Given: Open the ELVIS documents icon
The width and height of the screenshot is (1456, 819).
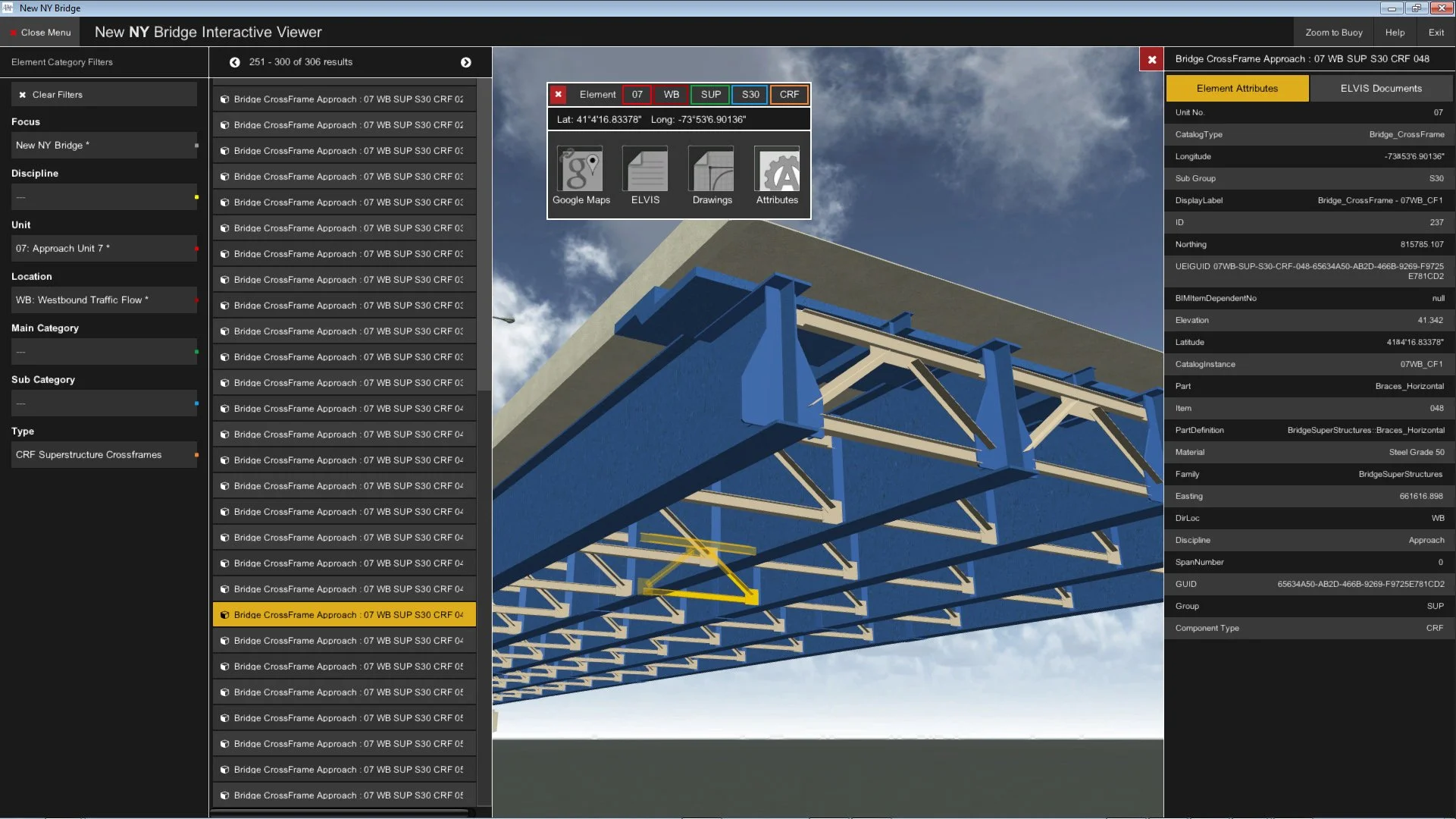Looking at the screenshot, I should [x=645, y=170].
